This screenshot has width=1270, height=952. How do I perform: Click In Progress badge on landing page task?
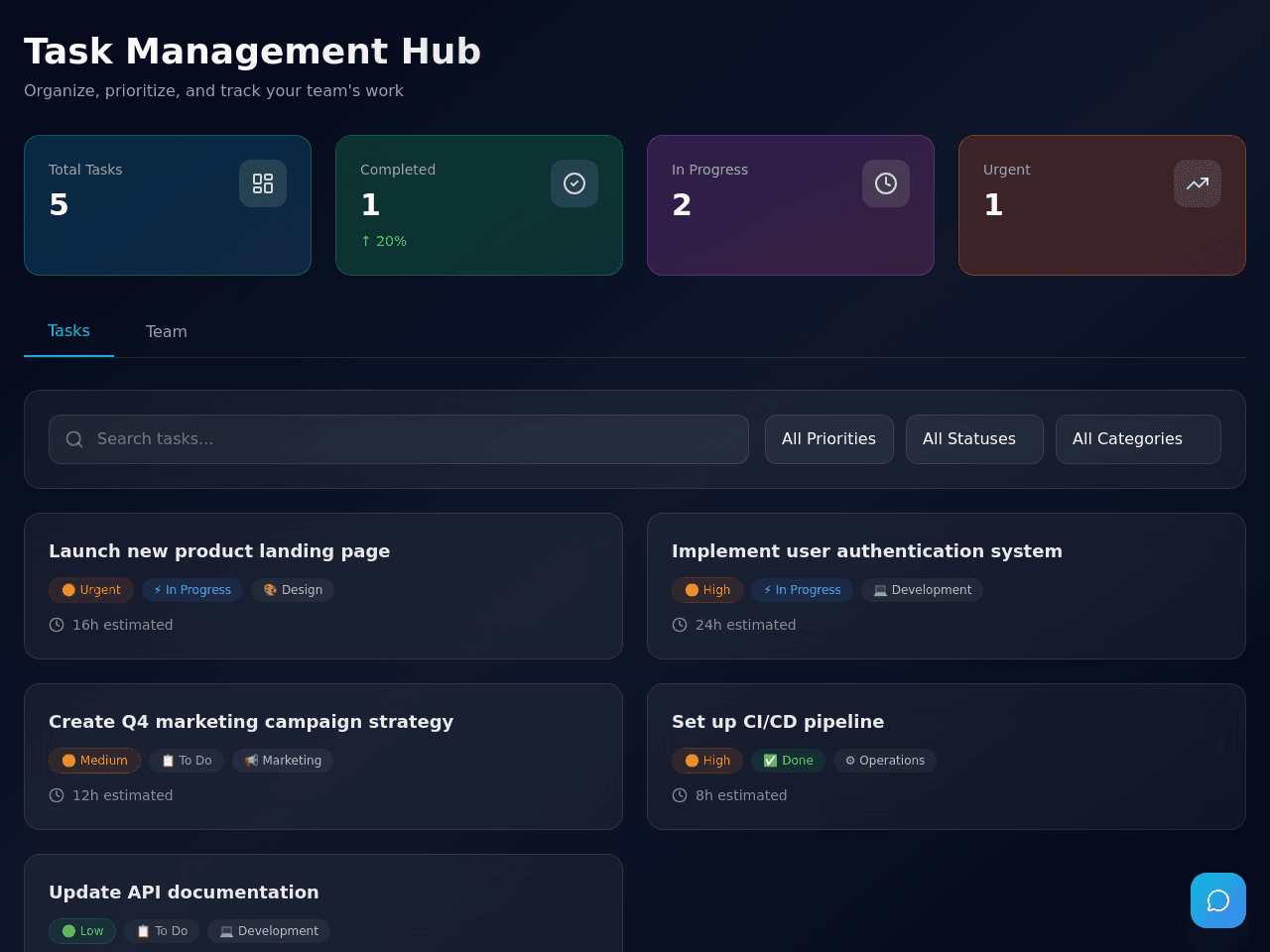pyautogui.click(x=192, y=590)
